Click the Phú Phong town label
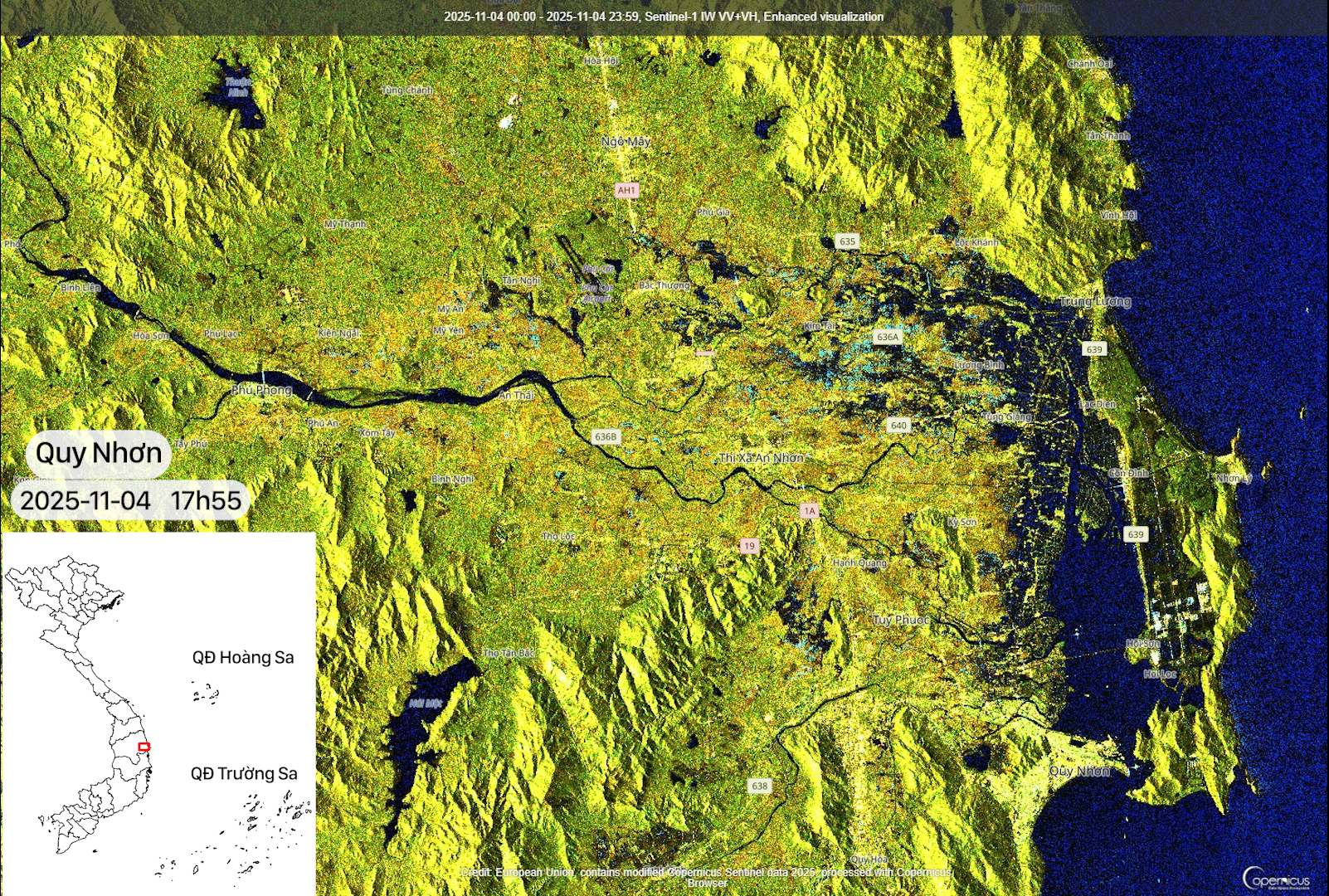 261,390
